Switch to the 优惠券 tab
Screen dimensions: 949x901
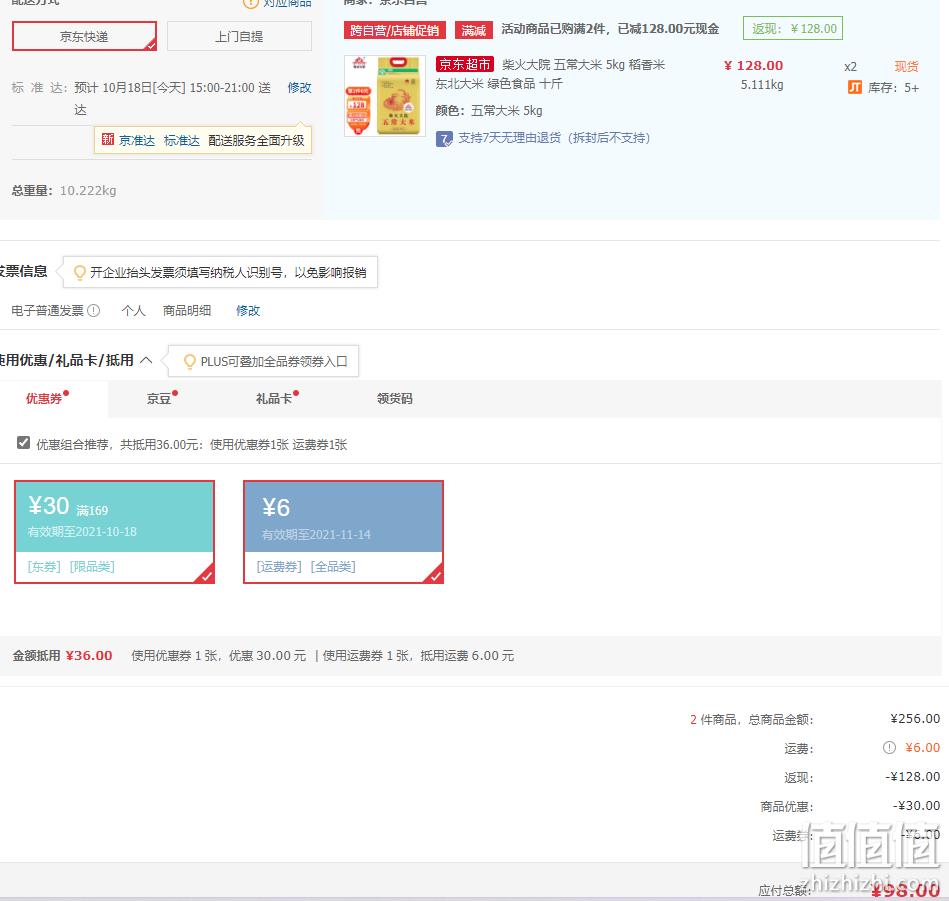point(44,398)
